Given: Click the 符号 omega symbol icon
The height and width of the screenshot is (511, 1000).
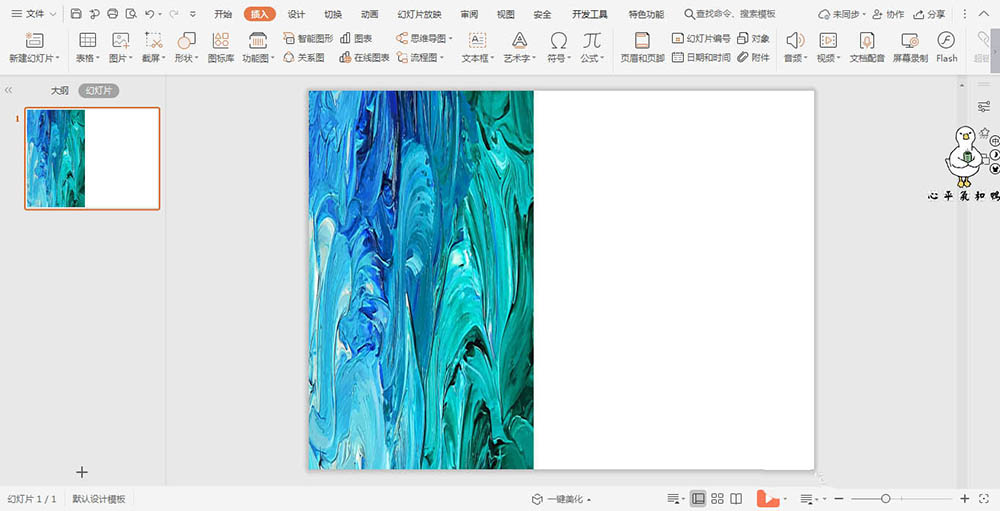Looking at the screenshot, I should (559, 41).
